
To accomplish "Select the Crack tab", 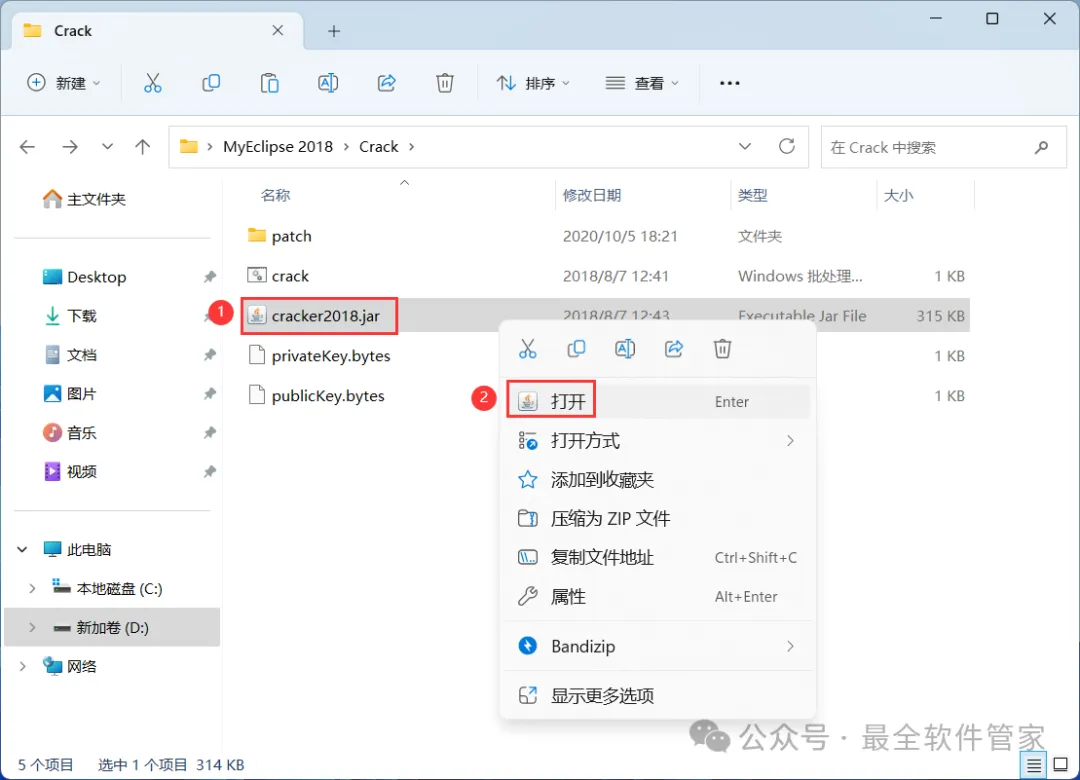I will coord(157,31).
